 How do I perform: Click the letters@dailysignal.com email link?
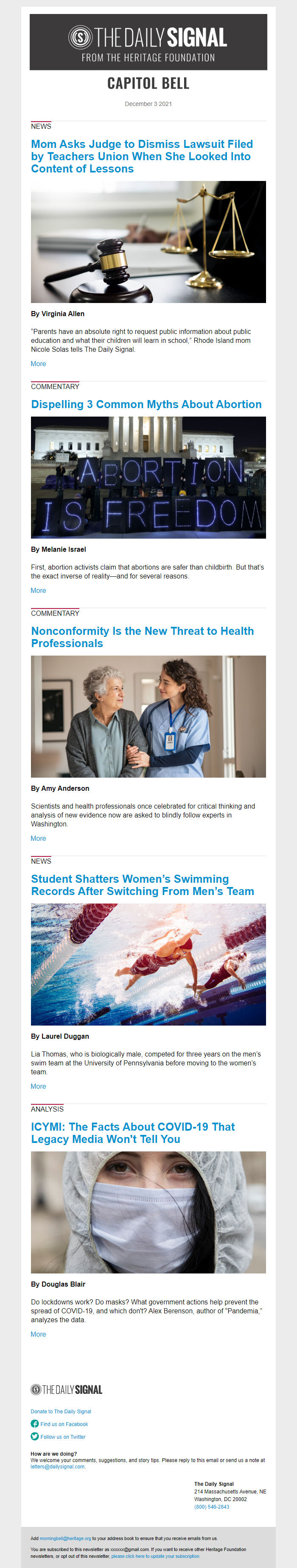tap(57, 1466)
